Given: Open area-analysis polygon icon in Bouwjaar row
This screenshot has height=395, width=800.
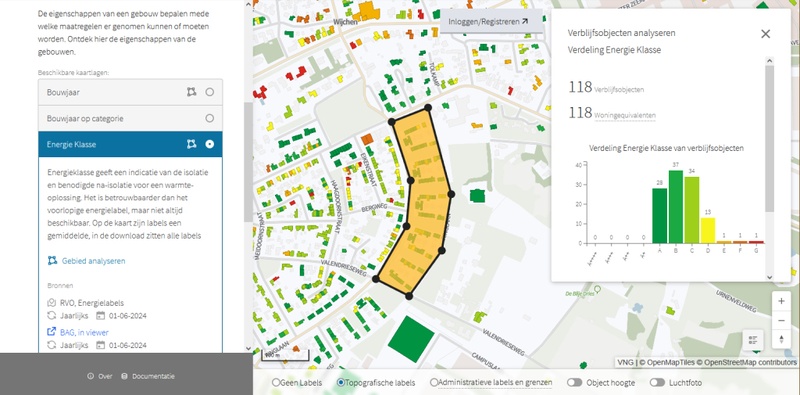Looking at the screenshot, I should pyautogui.click(x=191, y=92).
